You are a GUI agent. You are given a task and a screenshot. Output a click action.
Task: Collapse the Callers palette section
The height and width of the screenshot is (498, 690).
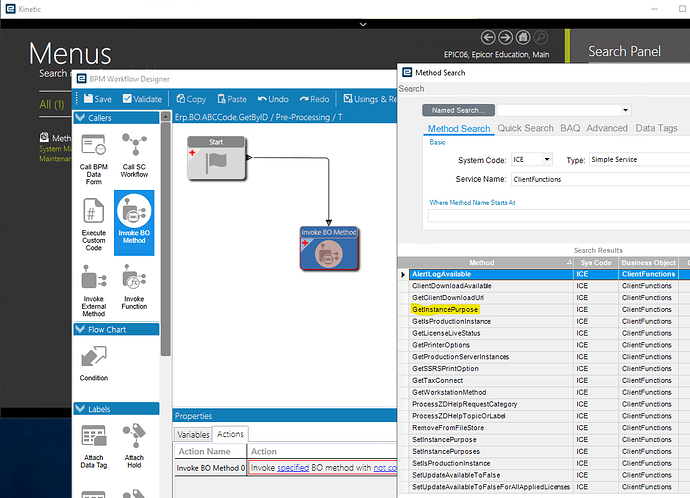80,117
